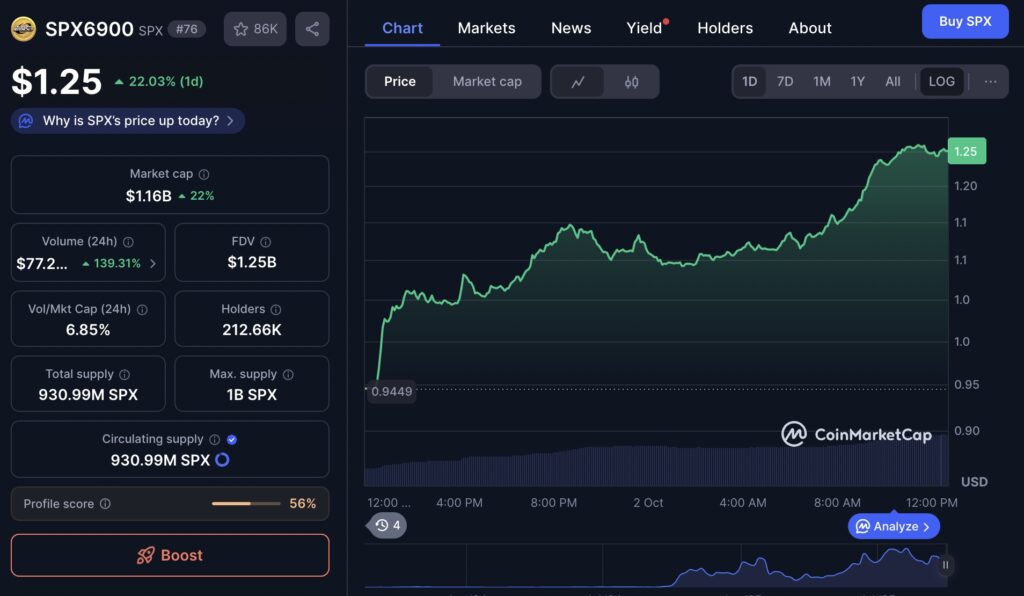Viewport: 1024px width, 596px height.
Task: Open the News tab
Action: [x=571, y=28]
